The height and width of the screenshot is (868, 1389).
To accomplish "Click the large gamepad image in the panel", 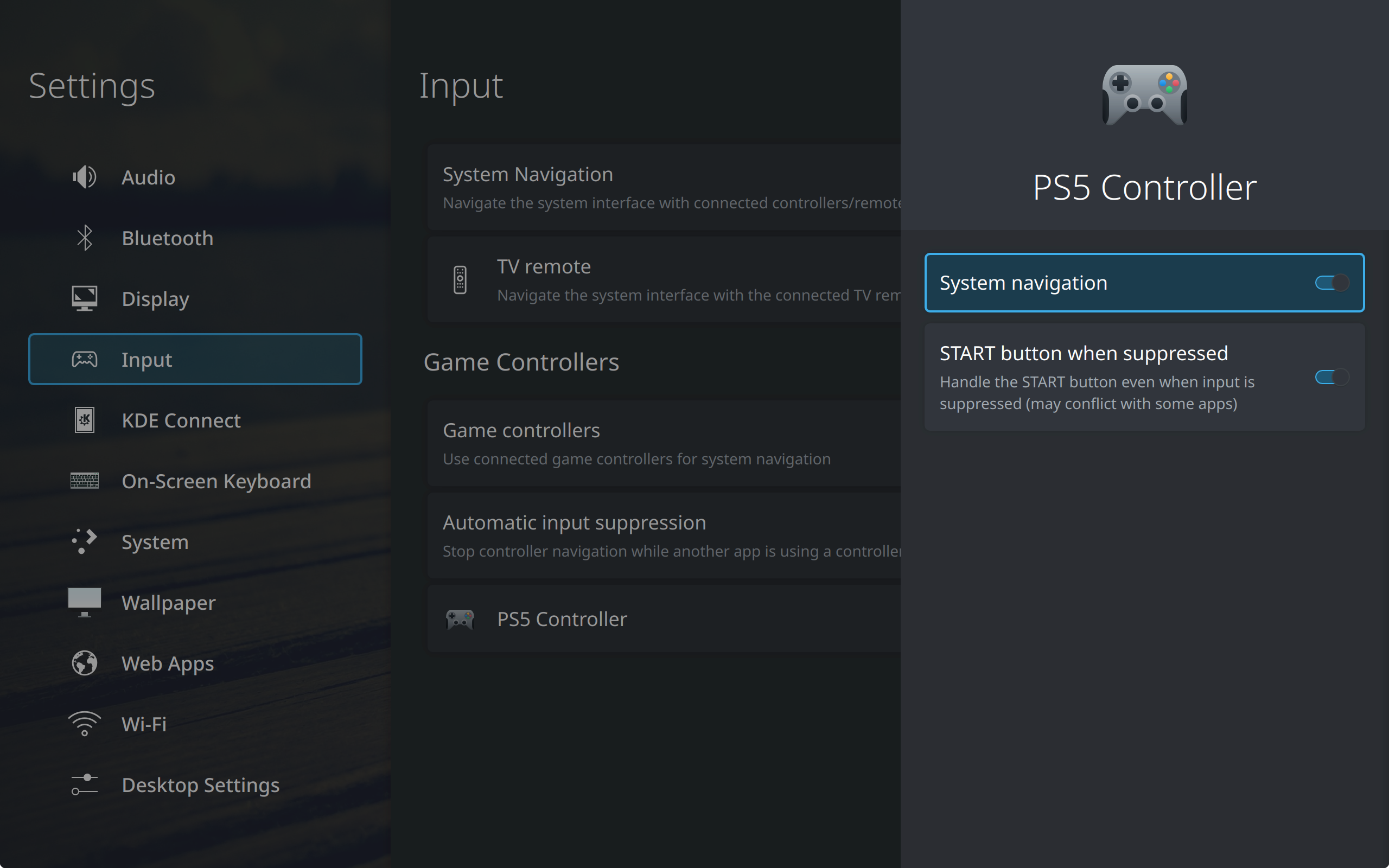I will (x=1144, y=95).
